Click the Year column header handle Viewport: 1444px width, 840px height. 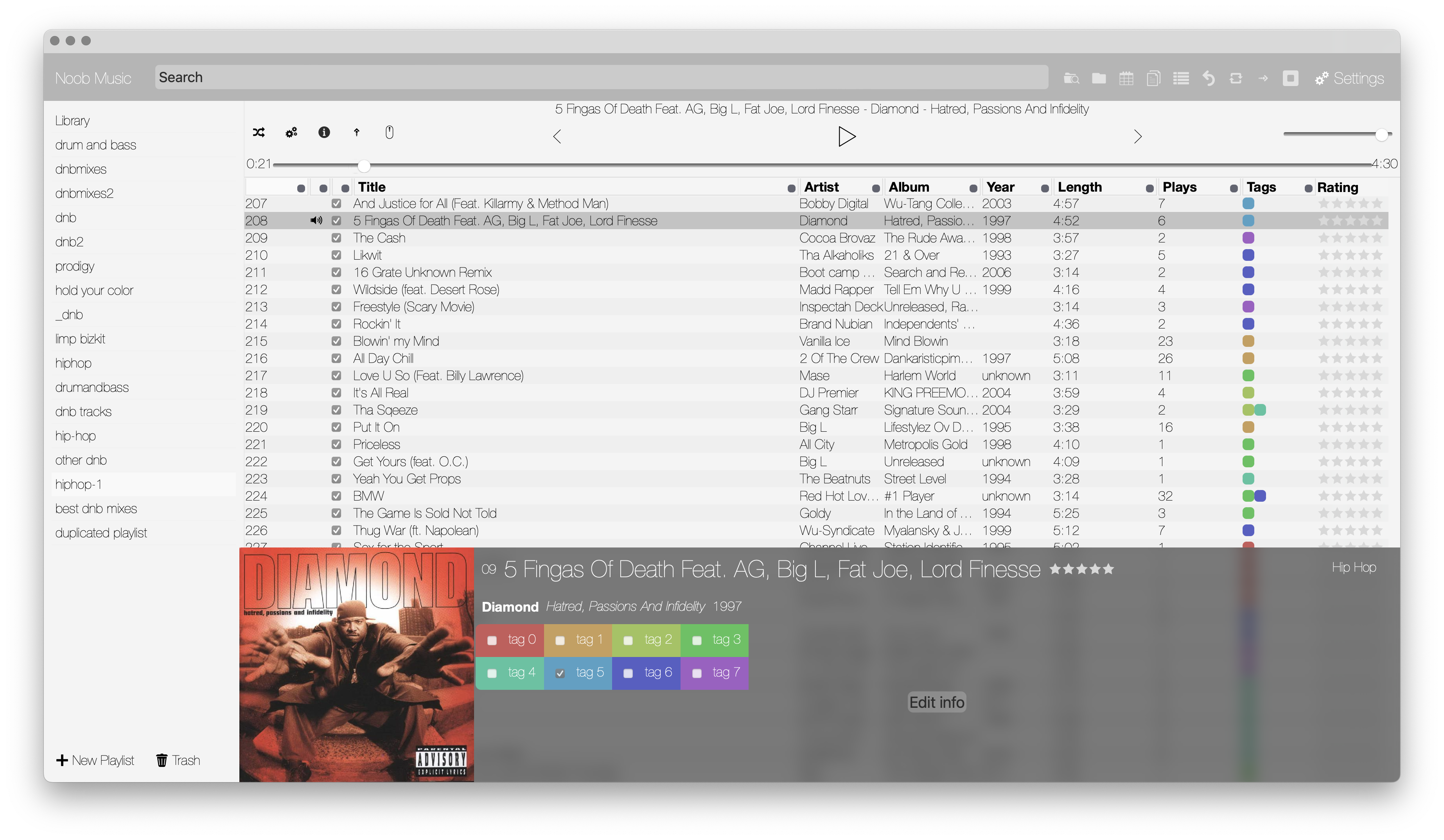pyautogui.click(x=973, y=188)
